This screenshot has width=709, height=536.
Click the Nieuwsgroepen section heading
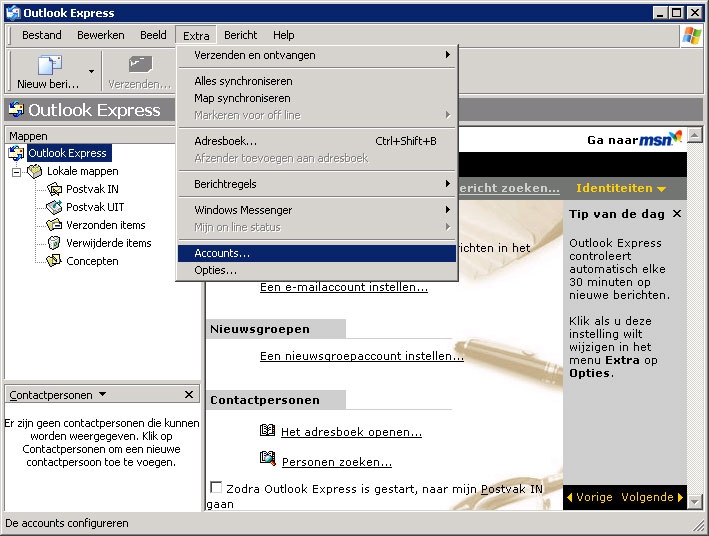click(x=260, y=329)
